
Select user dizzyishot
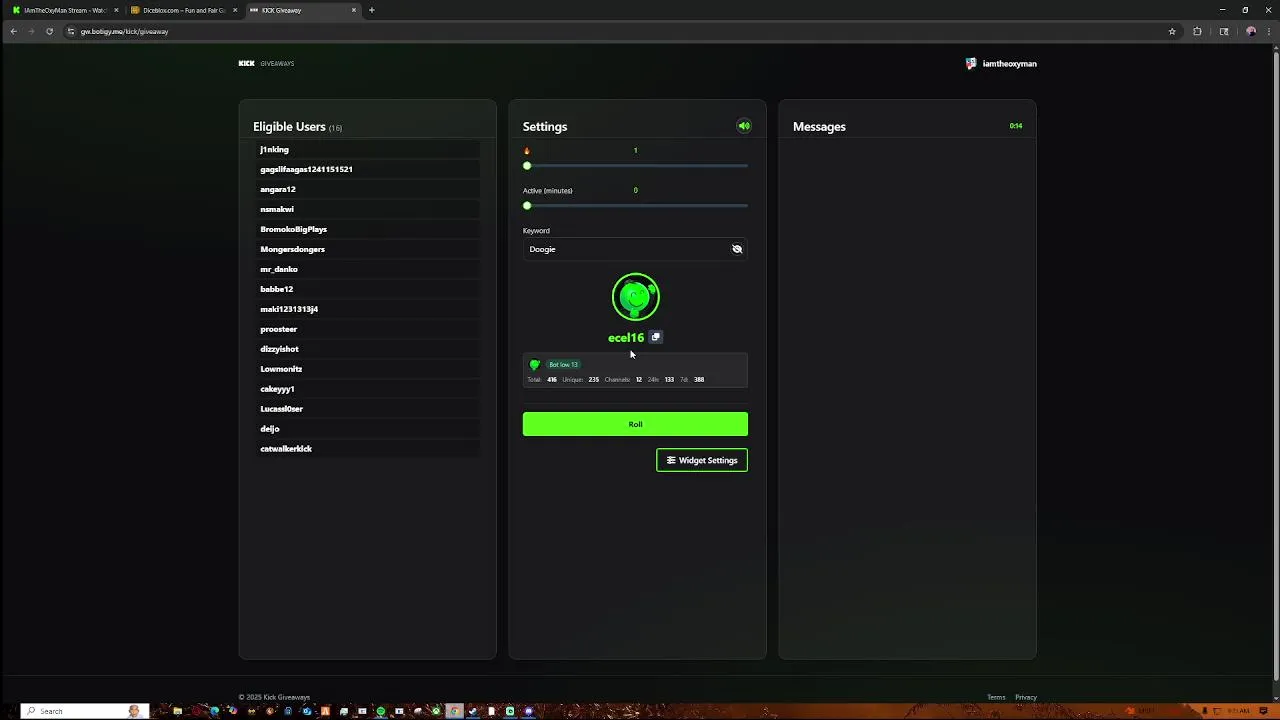click(x=367, y=349)
